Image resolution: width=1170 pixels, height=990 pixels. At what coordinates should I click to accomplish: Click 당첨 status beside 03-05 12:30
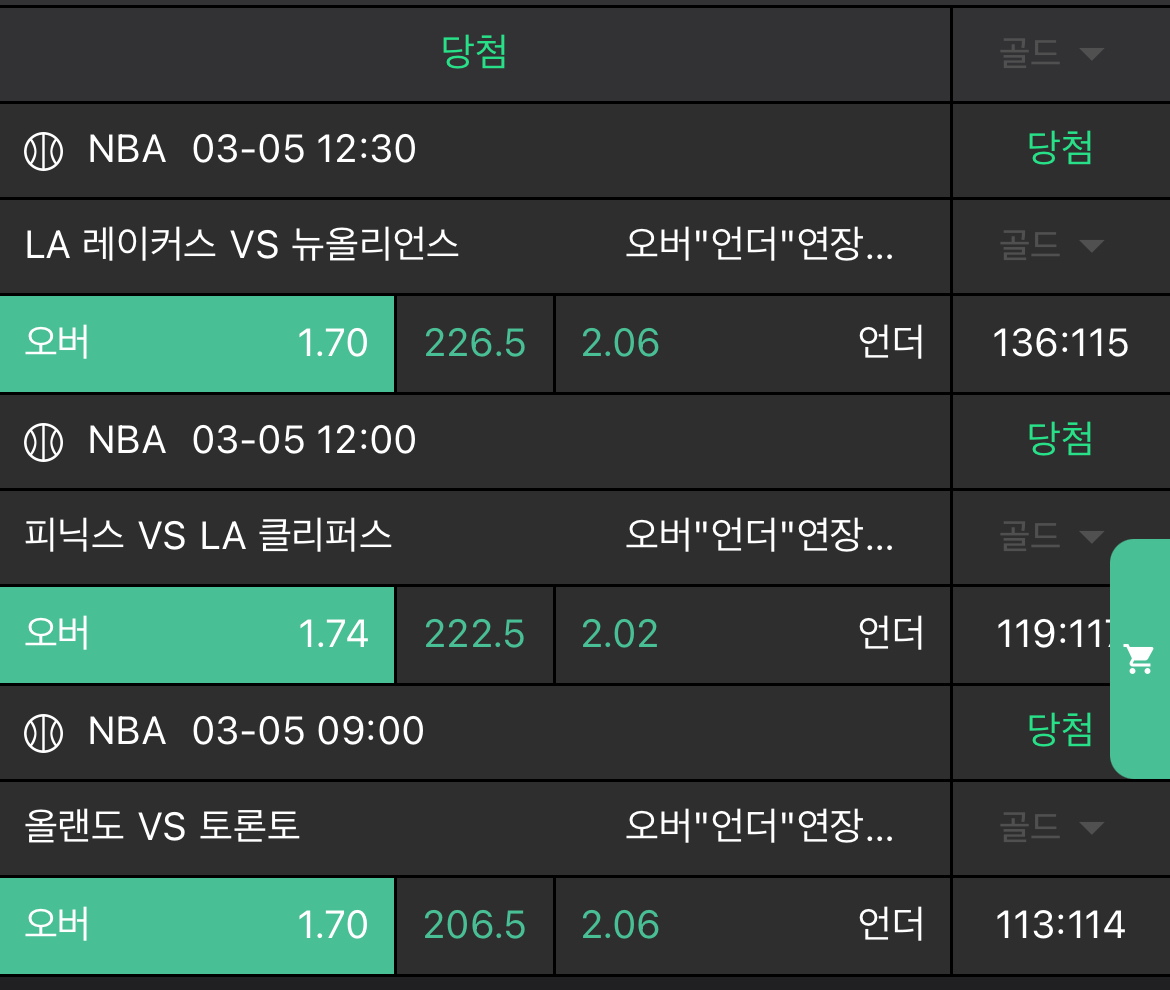pyautogui.click(x=1060, y=149)
